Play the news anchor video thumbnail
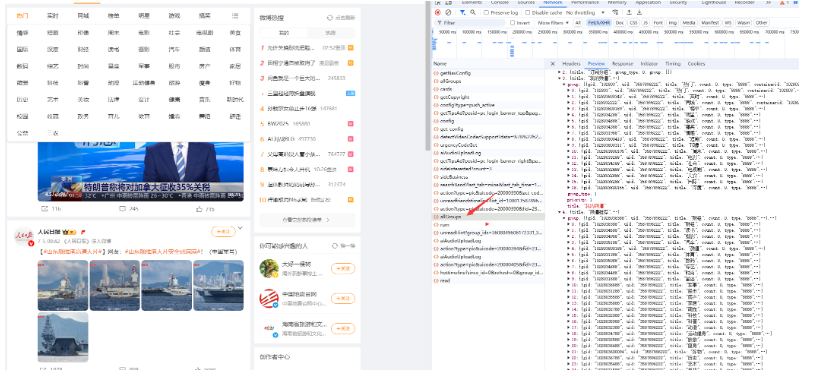816x382 pixels. [x=141, y=171]
